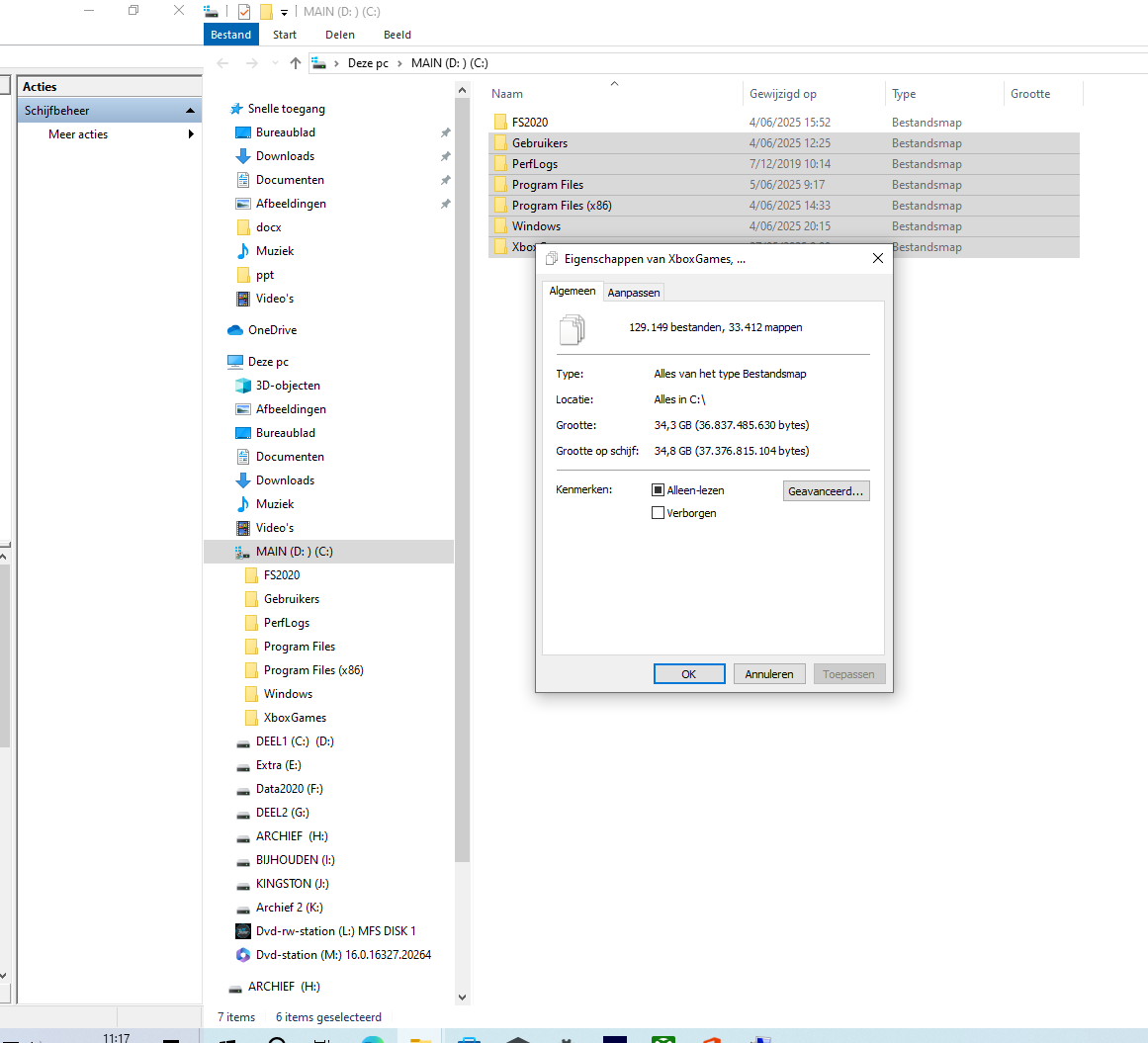Open the quick access toolbar dropdown arrow
The height and width of the screenshot is (1043, 1148).
point(284,13)
